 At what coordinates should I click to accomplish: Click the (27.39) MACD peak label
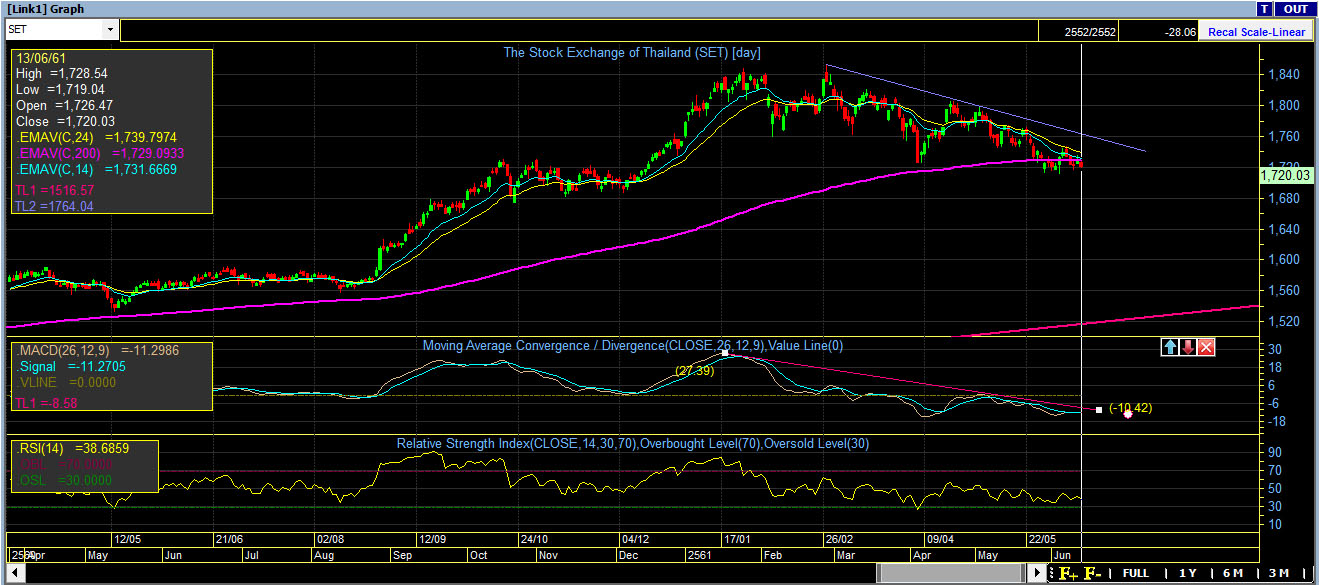pyautogui.click(x=694, y=370)
